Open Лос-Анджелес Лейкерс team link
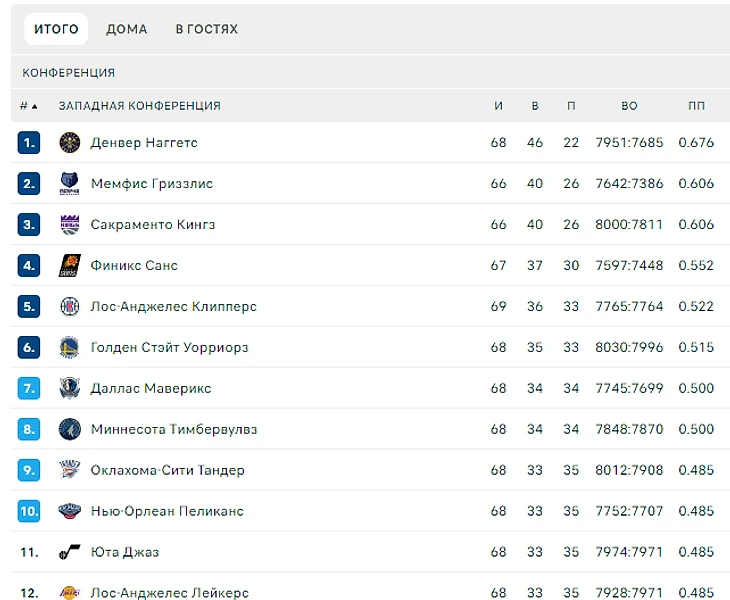The height and width of the screenshot is (600, 730). click(169, 593)
